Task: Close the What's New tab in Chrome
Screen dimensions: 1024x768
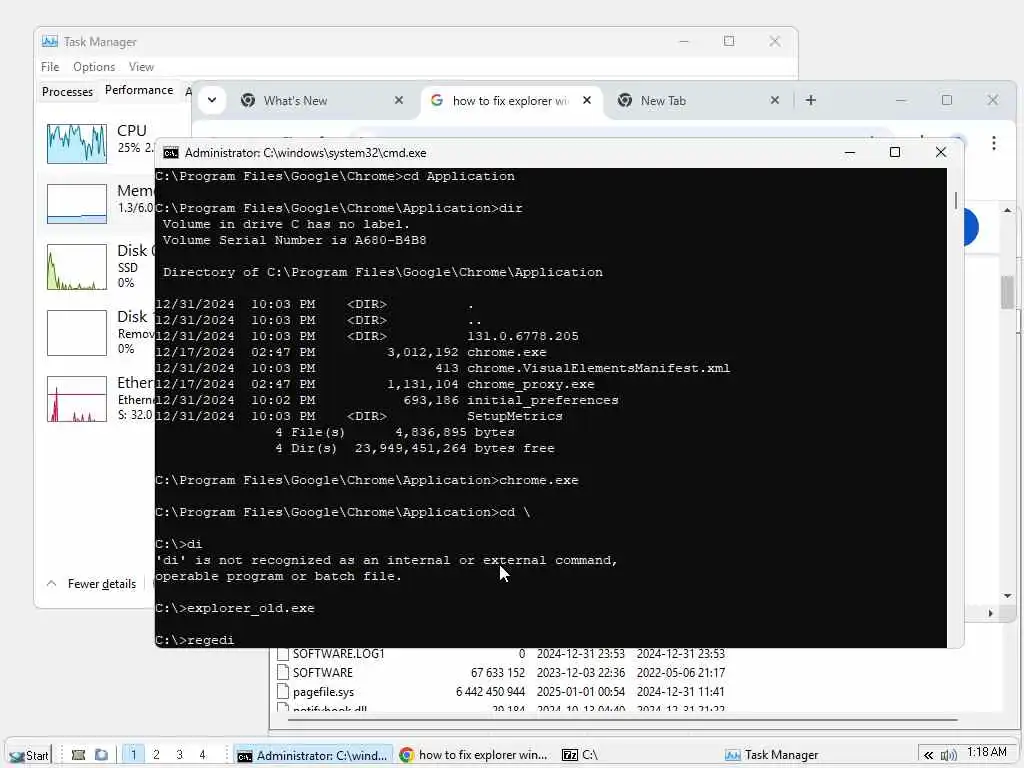Action: click(399, 101)
